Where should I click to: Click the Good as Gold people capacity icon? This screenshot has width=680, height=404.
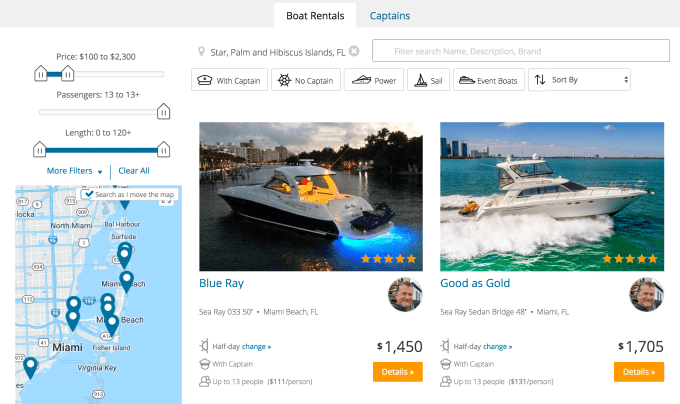tap(445, 381)
